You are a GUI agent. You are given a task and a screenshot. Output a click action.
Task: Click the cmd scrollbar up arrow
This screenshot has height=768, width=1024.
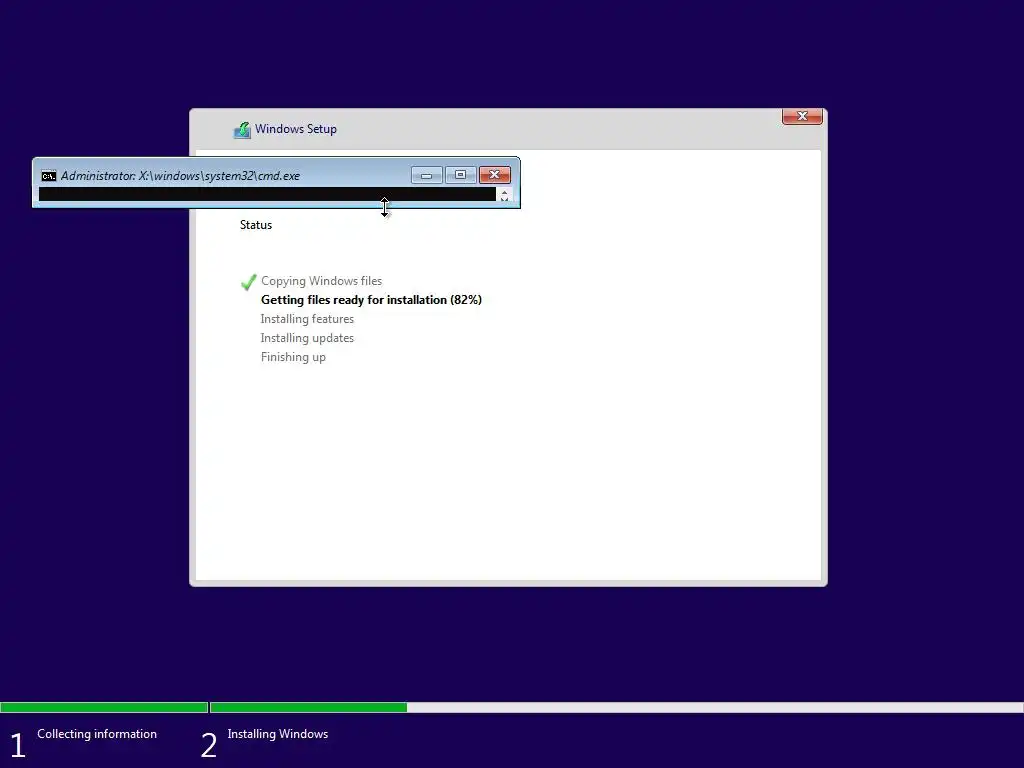(x=504, y=192)
